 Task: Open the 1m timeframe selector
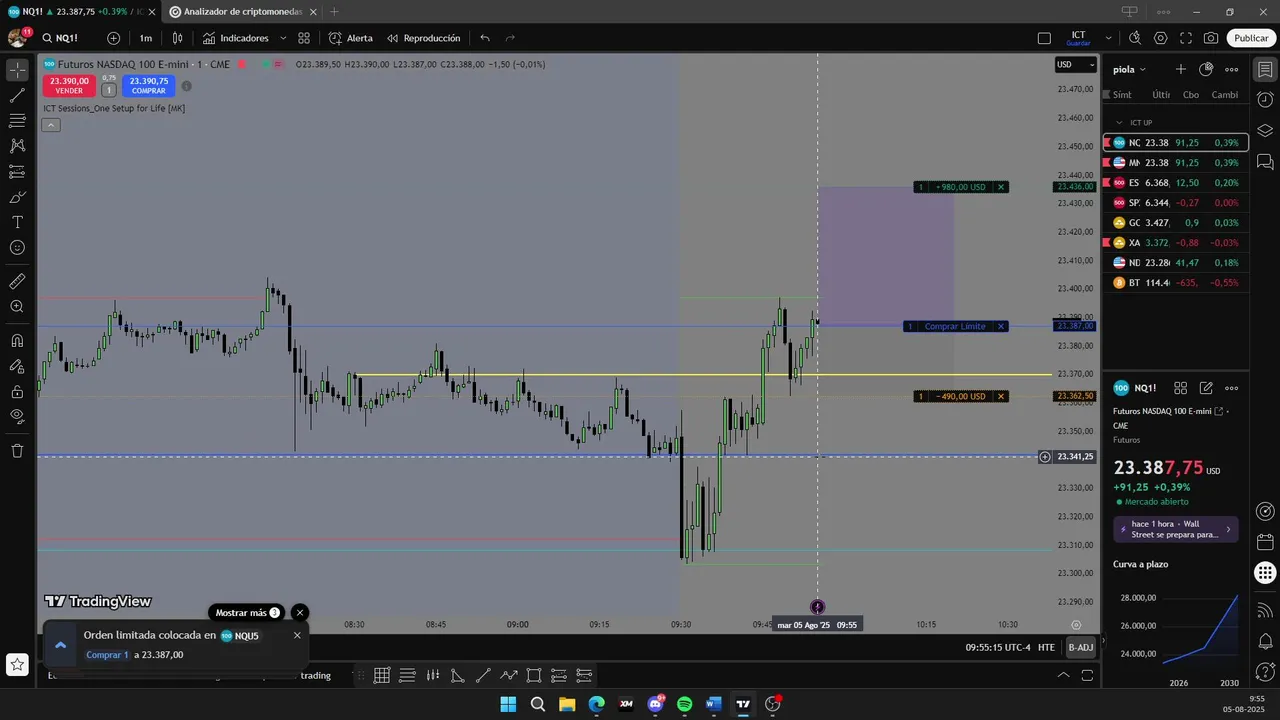point(146,38)
